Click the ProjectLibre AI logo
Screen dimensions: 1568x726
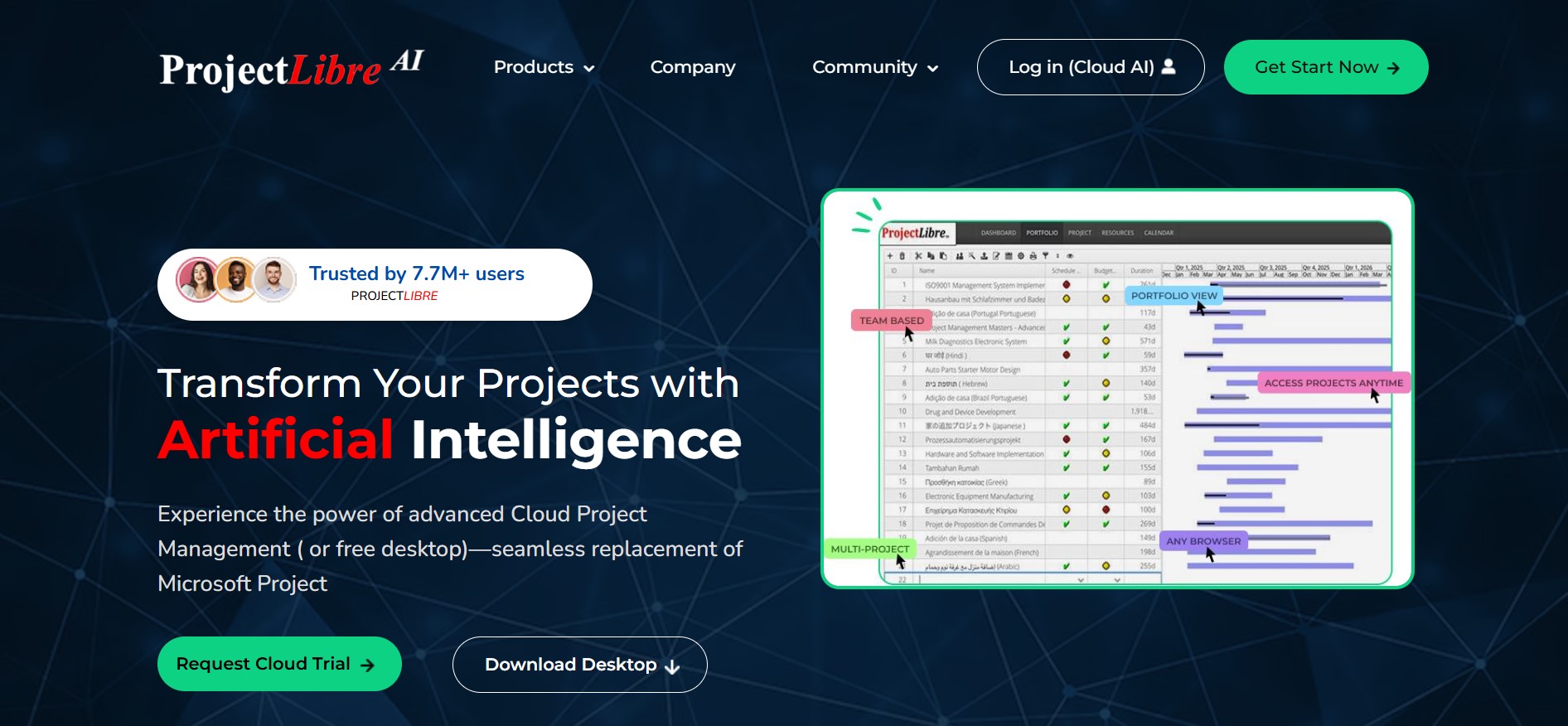292,69
